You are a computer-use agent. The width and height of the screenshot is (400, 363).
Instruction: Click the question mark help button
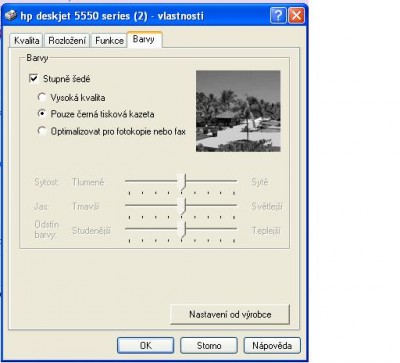278,15
